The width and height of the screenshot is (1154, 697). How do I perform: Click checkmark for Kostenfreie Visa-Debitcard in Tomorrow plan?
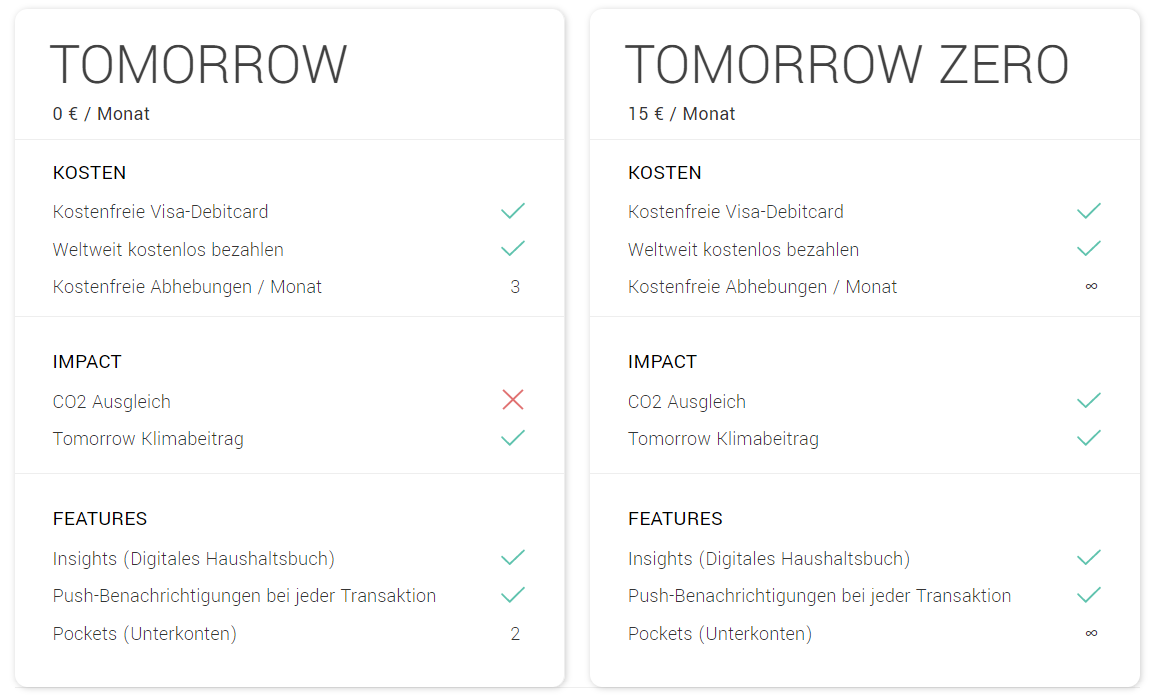click(513, 211)
